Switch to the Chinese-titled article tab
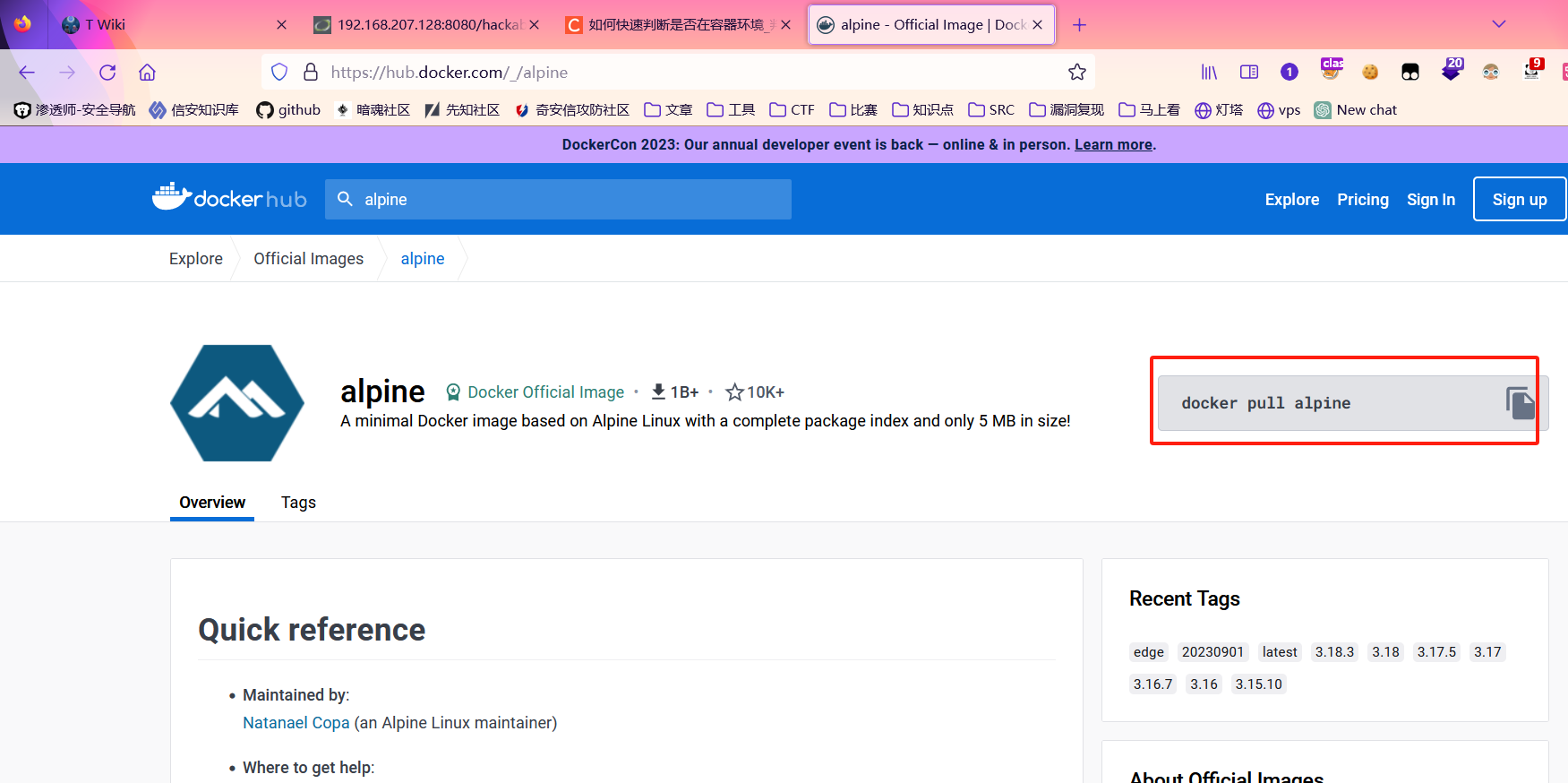Image resolution: width=1568 pixels, height=783 pixels. (x=679, y=25)
